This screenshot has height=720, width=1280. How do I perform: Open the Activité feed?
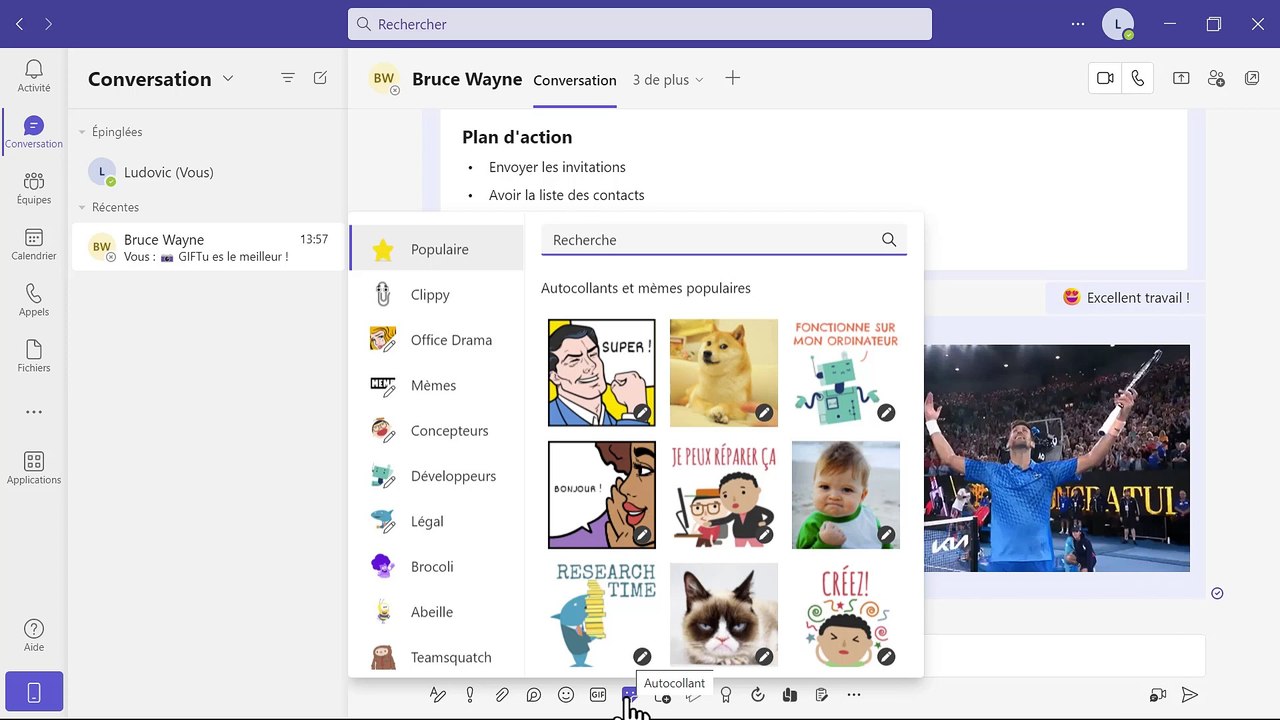coord(34,76)
